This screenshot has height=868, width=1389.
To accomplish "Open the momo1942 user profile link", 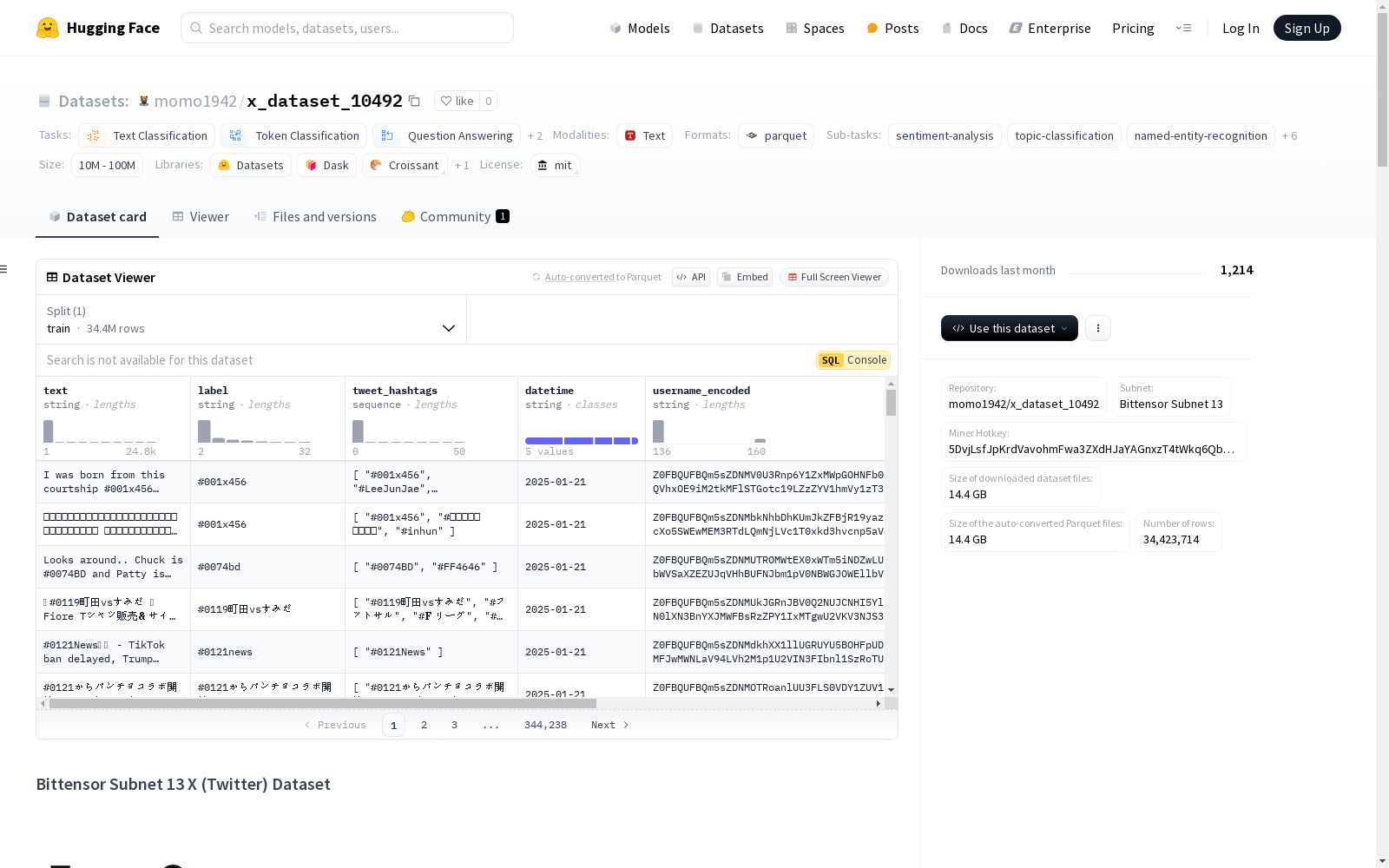I will [195, 101].
